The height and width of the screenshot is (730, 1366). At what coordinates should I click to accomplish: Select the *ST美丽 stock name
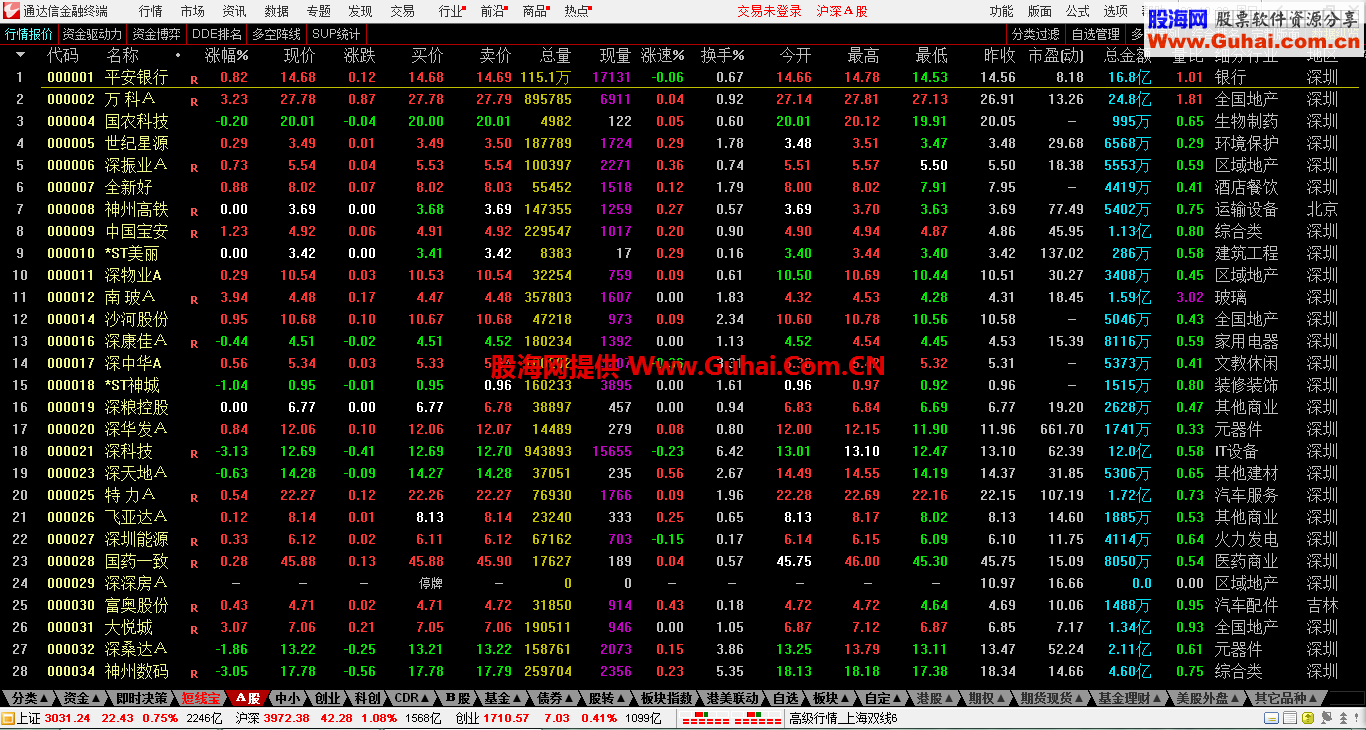click(x=131, y=253)
